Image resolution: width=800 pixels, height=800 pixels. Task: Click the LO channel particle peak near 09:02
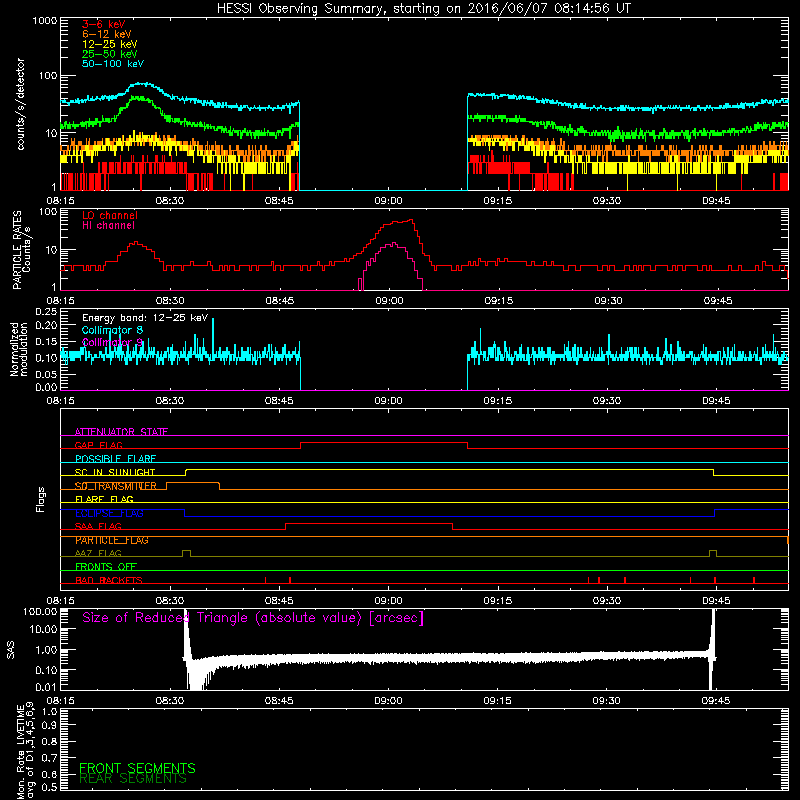(x=411, y=220)
